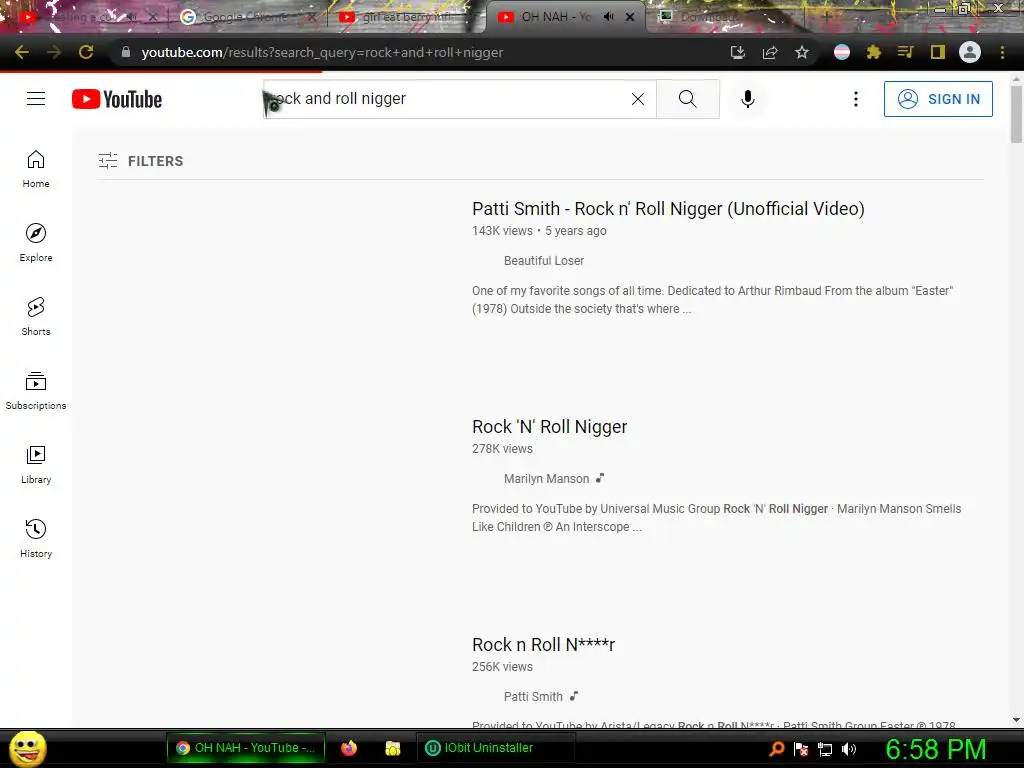The image size is (1024, 768).
Task: Open the YouTube hamburger guide menu
Action: tap(36, 99)
